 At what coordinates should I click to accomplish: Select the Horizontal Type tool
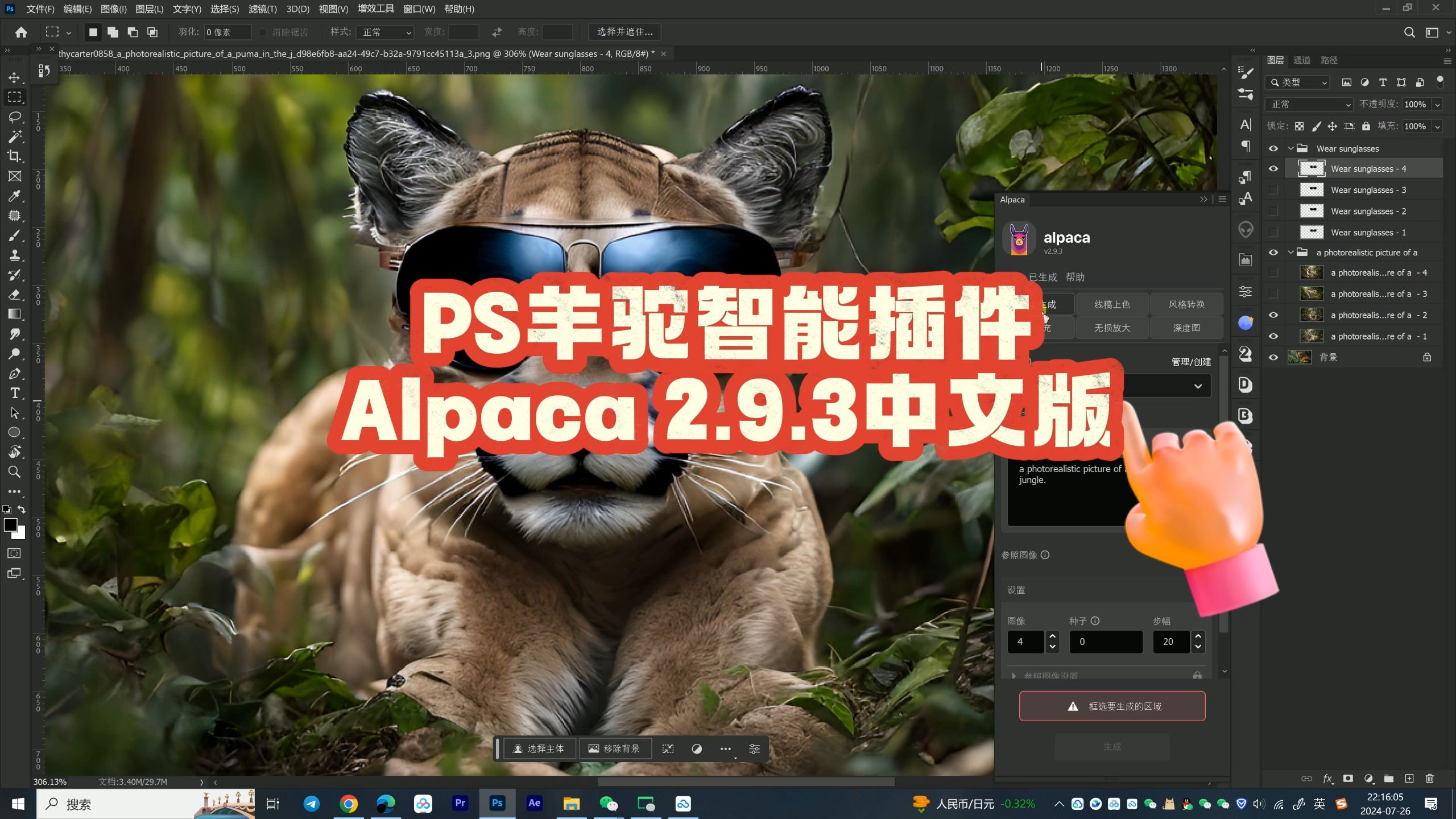pyautogui.click(x=15, y=393)
